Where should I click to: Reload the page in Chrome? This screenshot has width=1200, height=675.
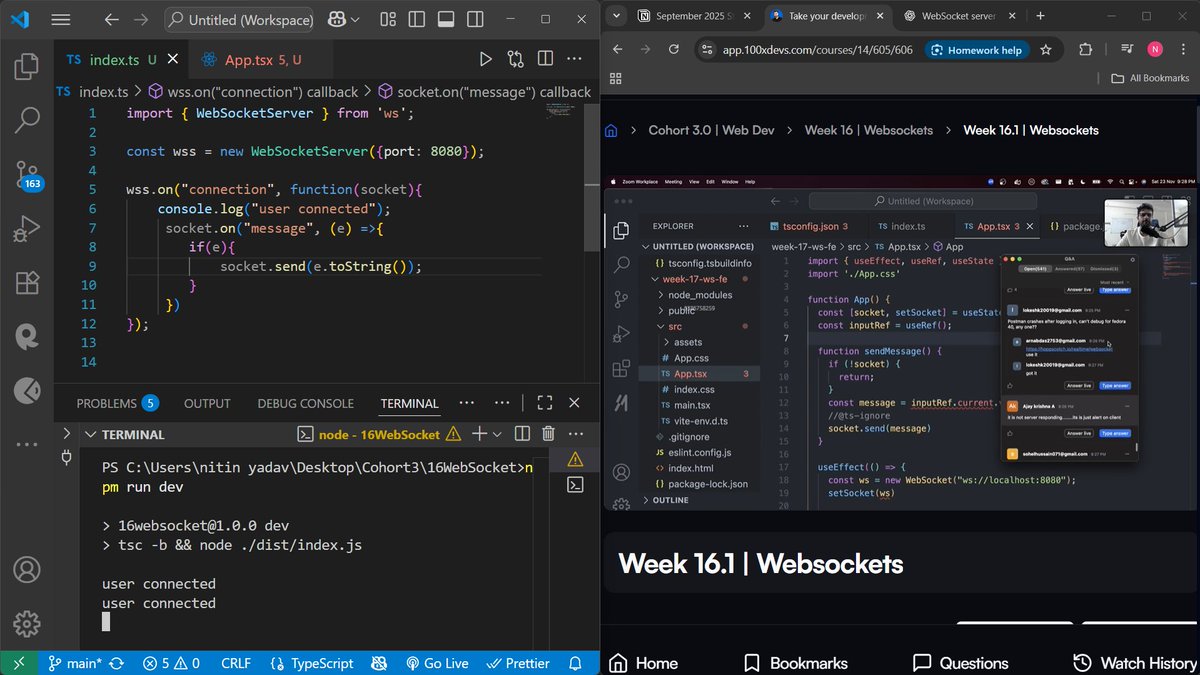tap(674, 49)
